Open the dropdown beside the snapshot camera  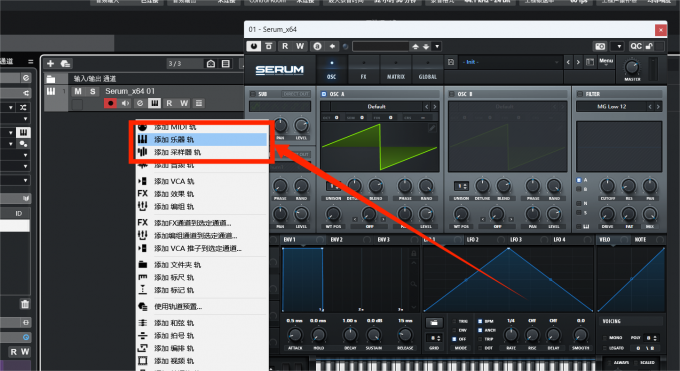[619, 46]
